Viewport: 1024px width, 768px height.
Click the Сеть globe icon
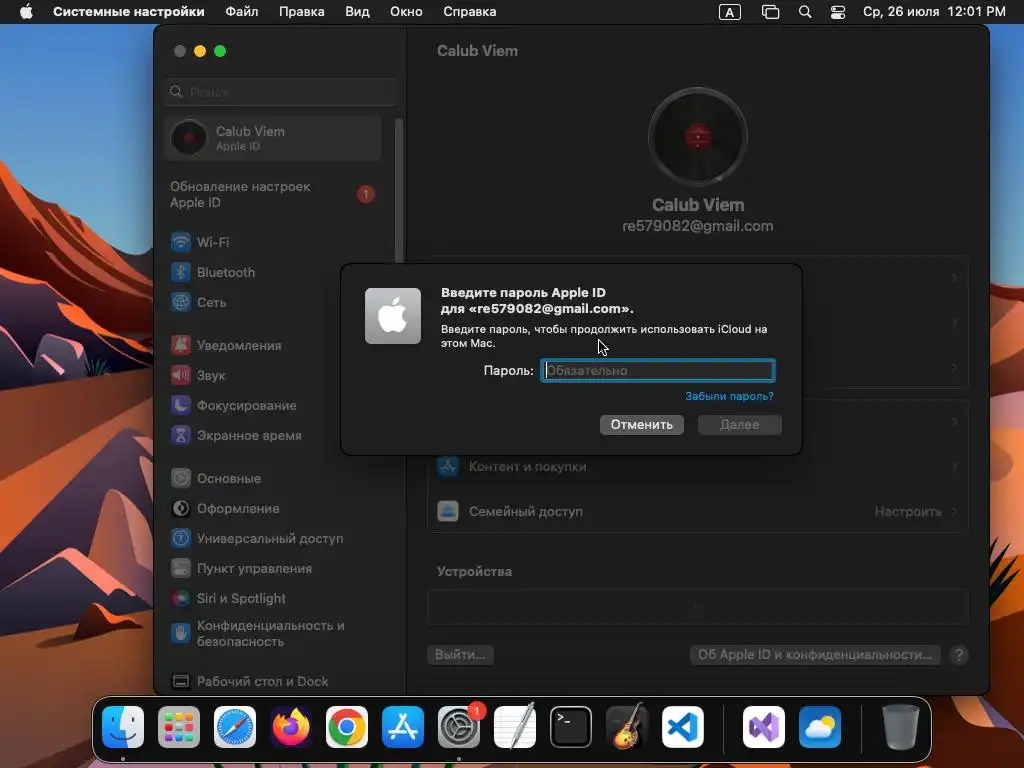point(181,302)
